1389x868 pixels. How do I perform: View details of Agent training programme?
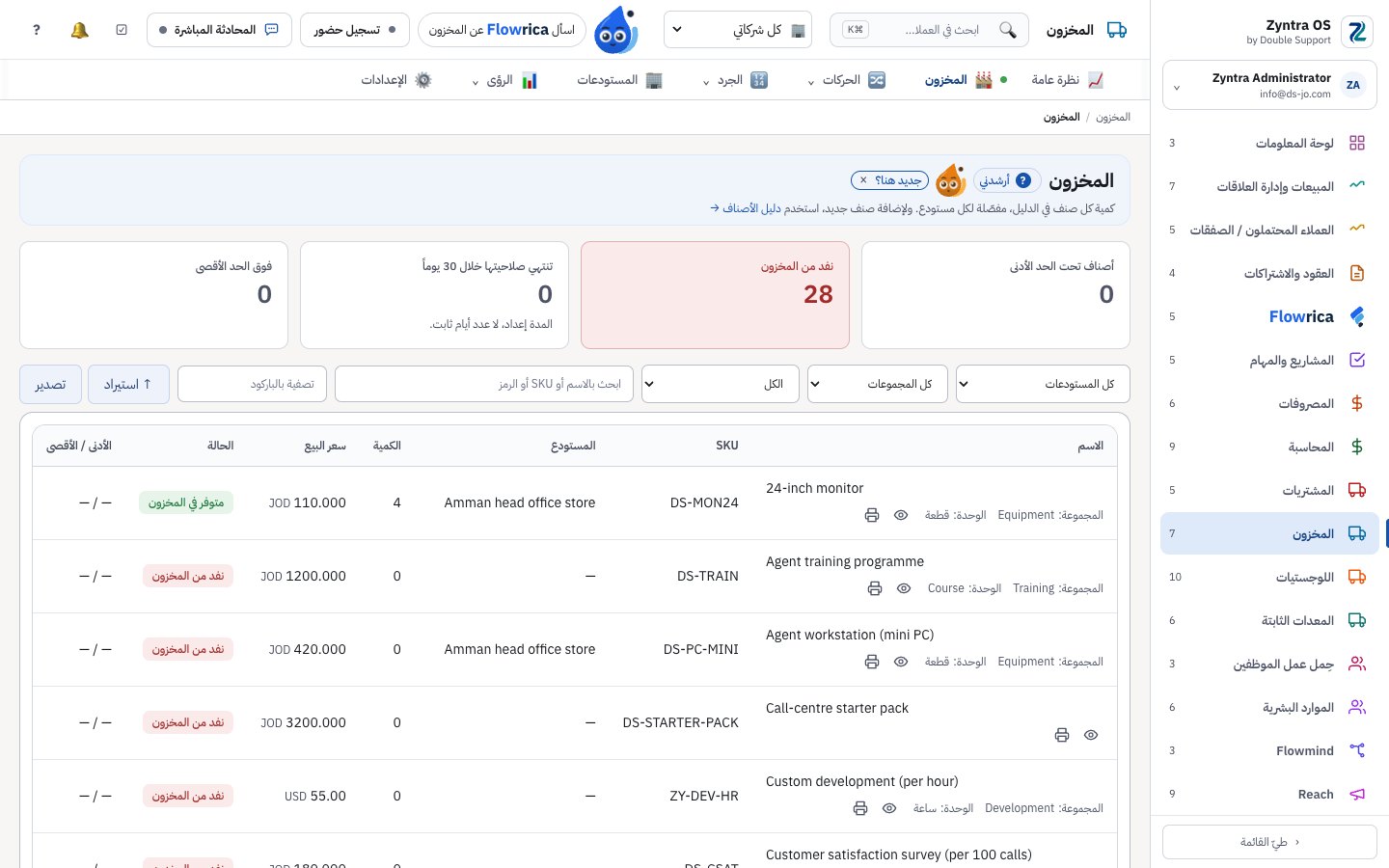(x=904, y=588)
